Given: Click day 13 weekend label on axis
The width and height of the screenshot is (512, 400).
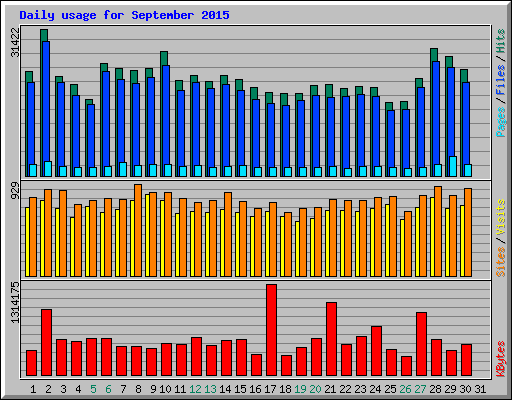Looking at the screenshot, I should pyautogui.click(x=210, y=389).
